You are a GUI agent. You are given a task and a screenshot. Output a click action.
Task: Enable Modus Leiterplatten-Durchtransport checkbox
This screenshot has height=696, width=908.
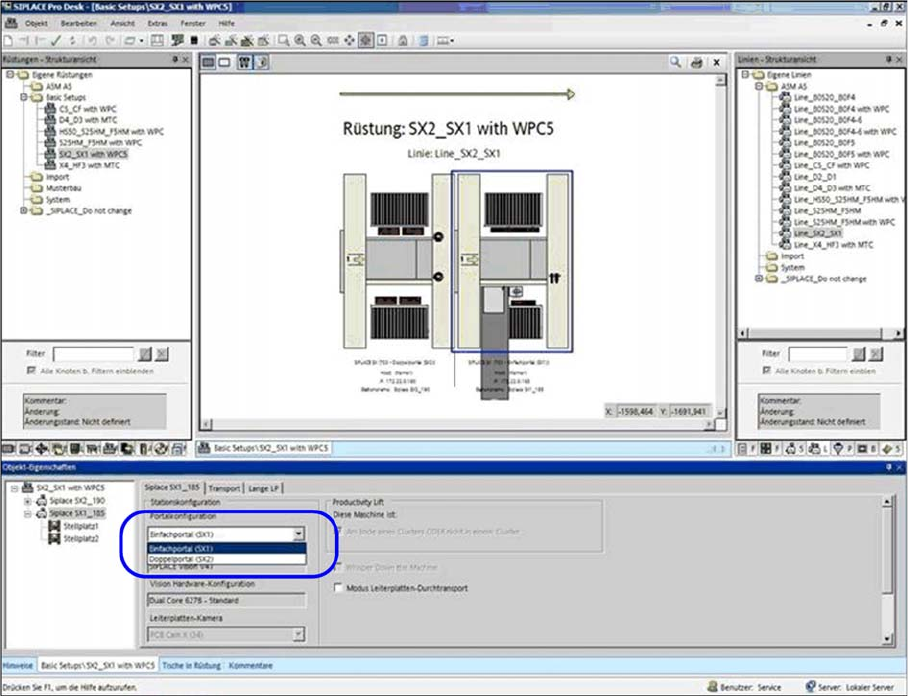(337, 588)
